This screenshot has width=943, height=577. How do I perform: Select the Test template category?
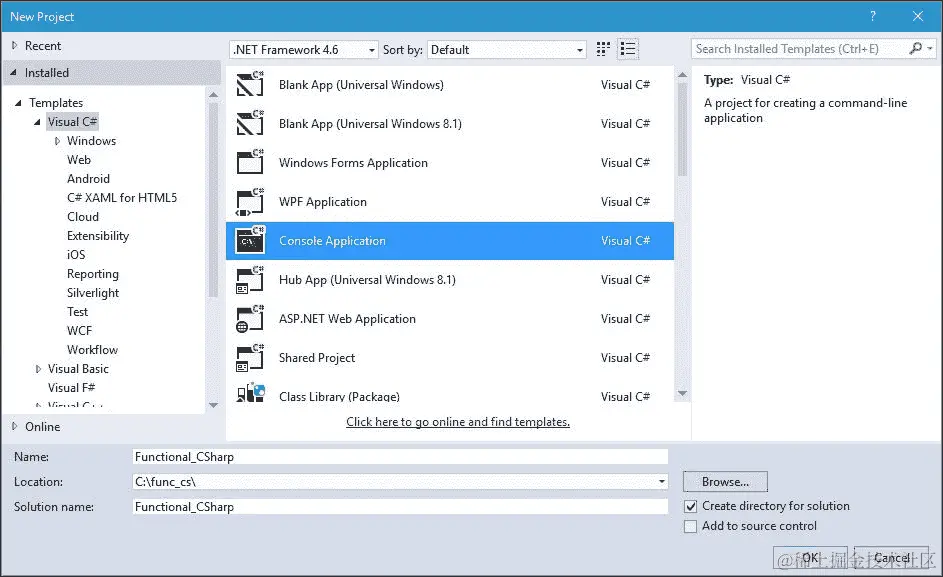click(77, 312)
